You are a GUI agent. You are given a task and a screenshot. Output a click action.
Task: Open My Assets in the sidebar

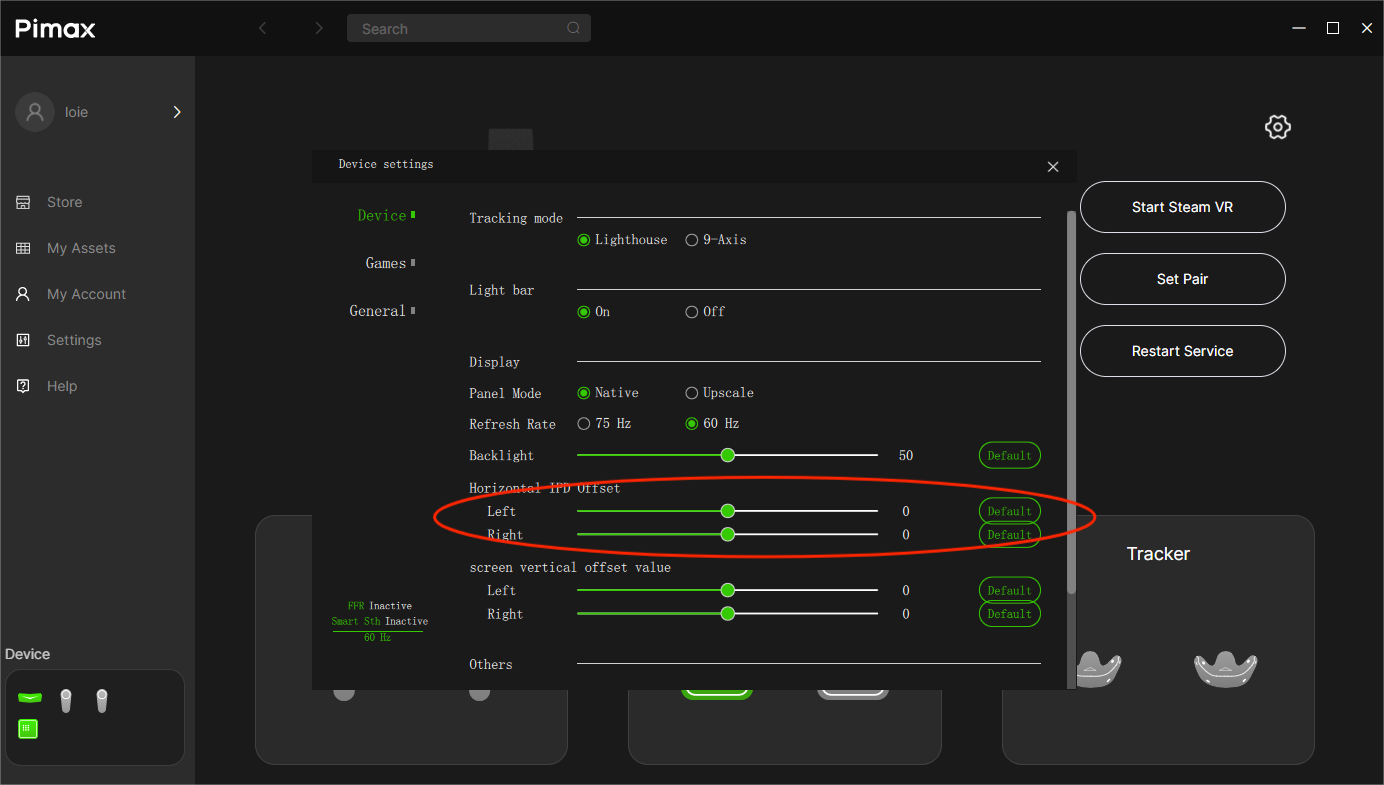pyautogui.click(x=81, y=248)
